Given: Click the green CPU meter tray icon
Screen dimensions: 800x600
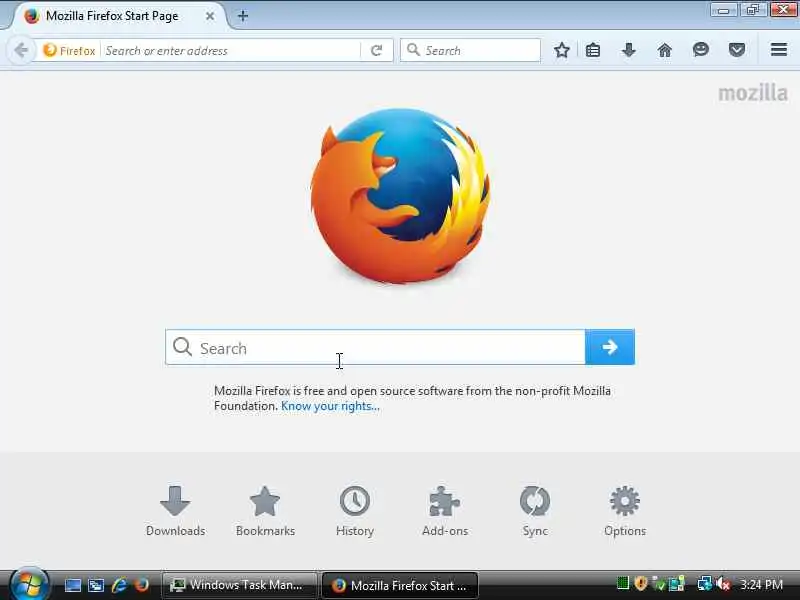Looking at the screenshot, I should pos(622,583).
